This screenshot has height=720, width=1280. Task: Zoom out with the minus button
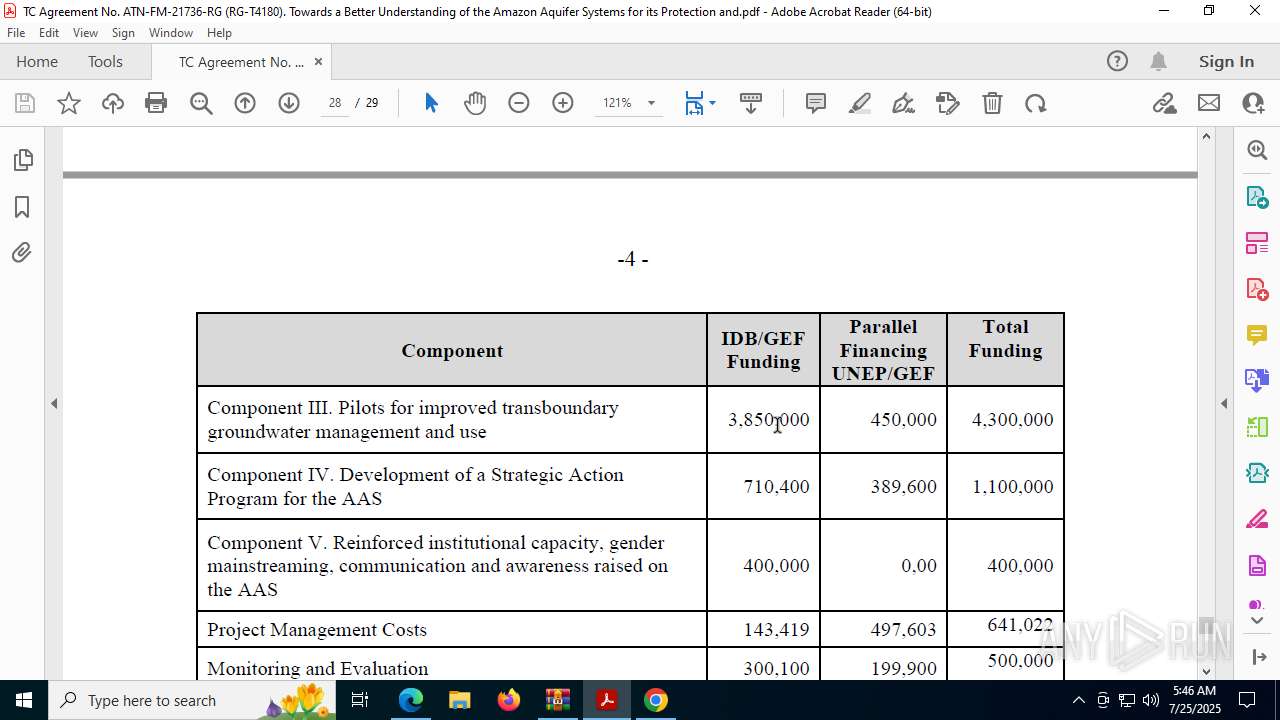pyautogui.click(x=519, y=103)
